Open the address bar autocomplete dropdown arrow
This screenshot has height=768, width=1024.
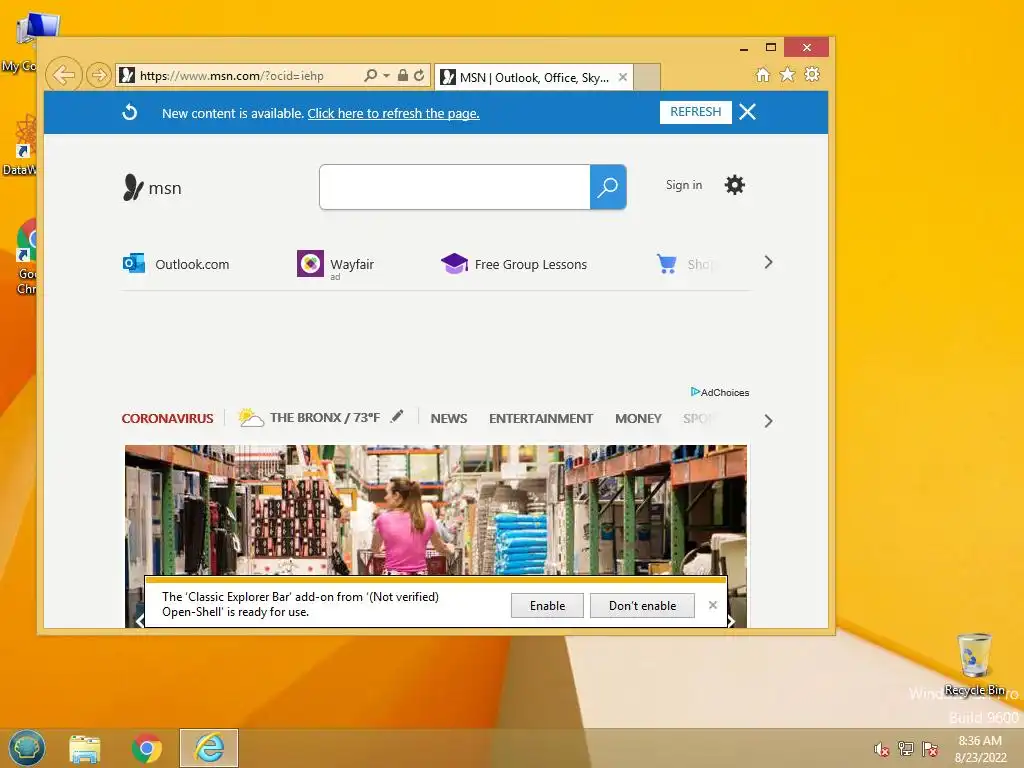point(386,76)
